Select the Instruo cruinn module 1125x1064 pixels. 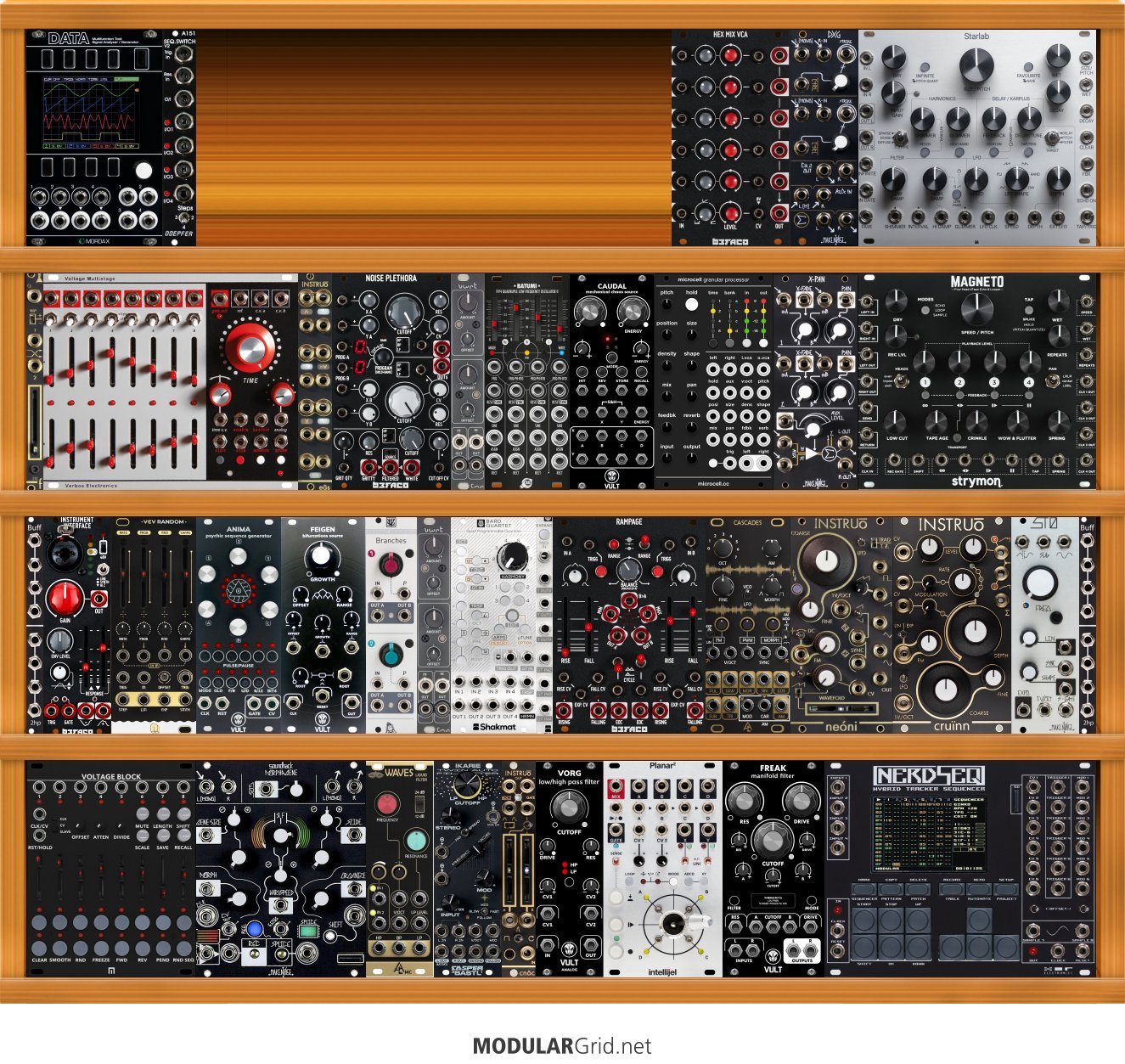952,625
